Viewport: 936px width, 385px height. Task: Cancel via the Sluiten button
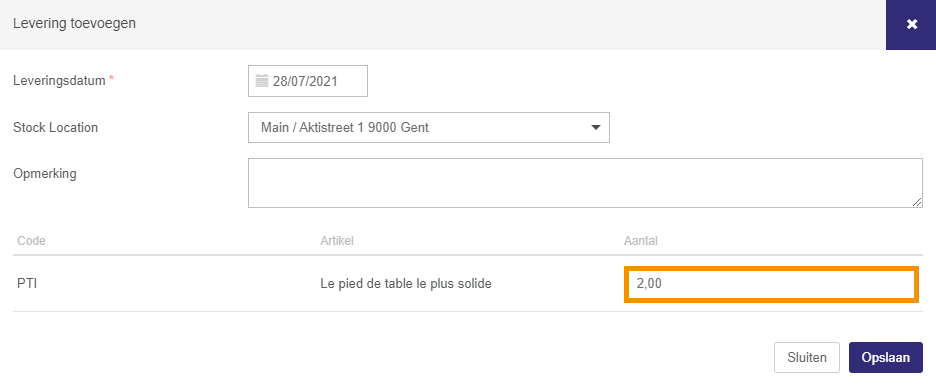click(806, 358)
